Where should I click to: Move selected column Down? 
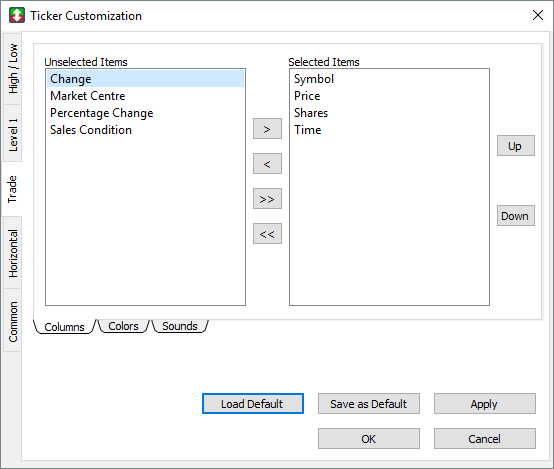(x=515, y=216)
